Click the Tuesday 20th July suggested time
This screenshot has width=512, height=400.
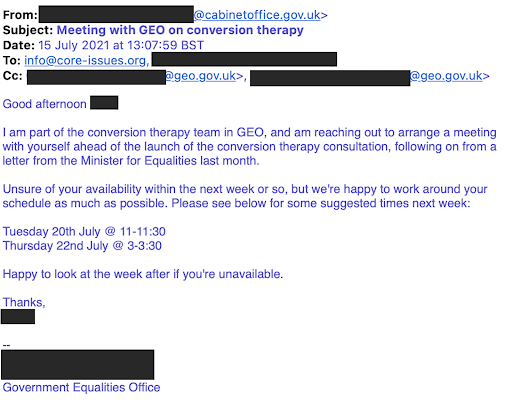(84, 231)
